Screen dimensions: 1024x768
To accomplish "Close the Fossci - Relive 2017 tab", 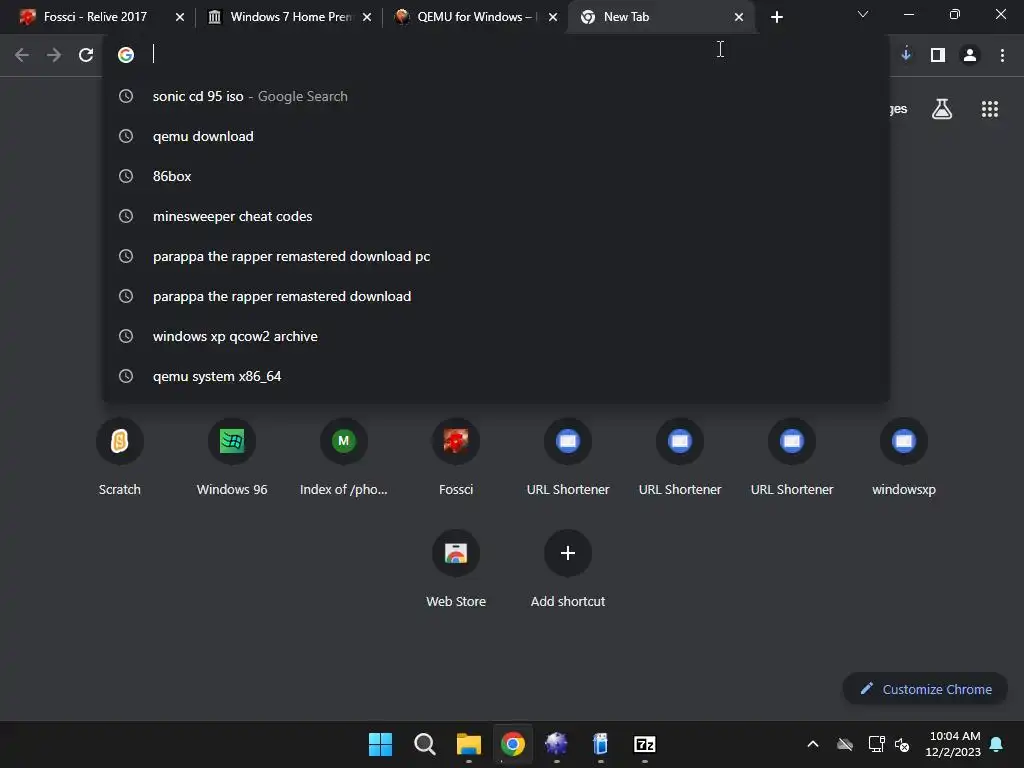I will pos(180,17).
